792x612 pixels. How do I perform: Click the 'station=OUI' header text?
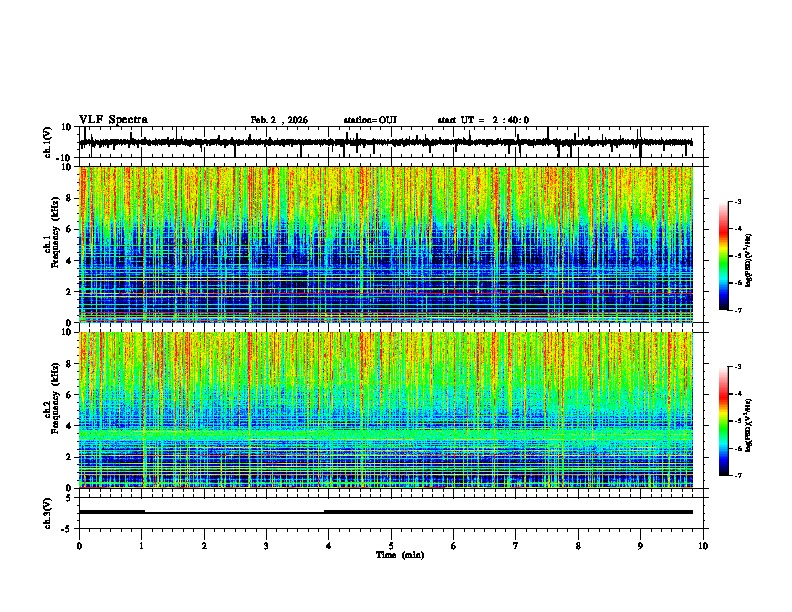(370, 120)
